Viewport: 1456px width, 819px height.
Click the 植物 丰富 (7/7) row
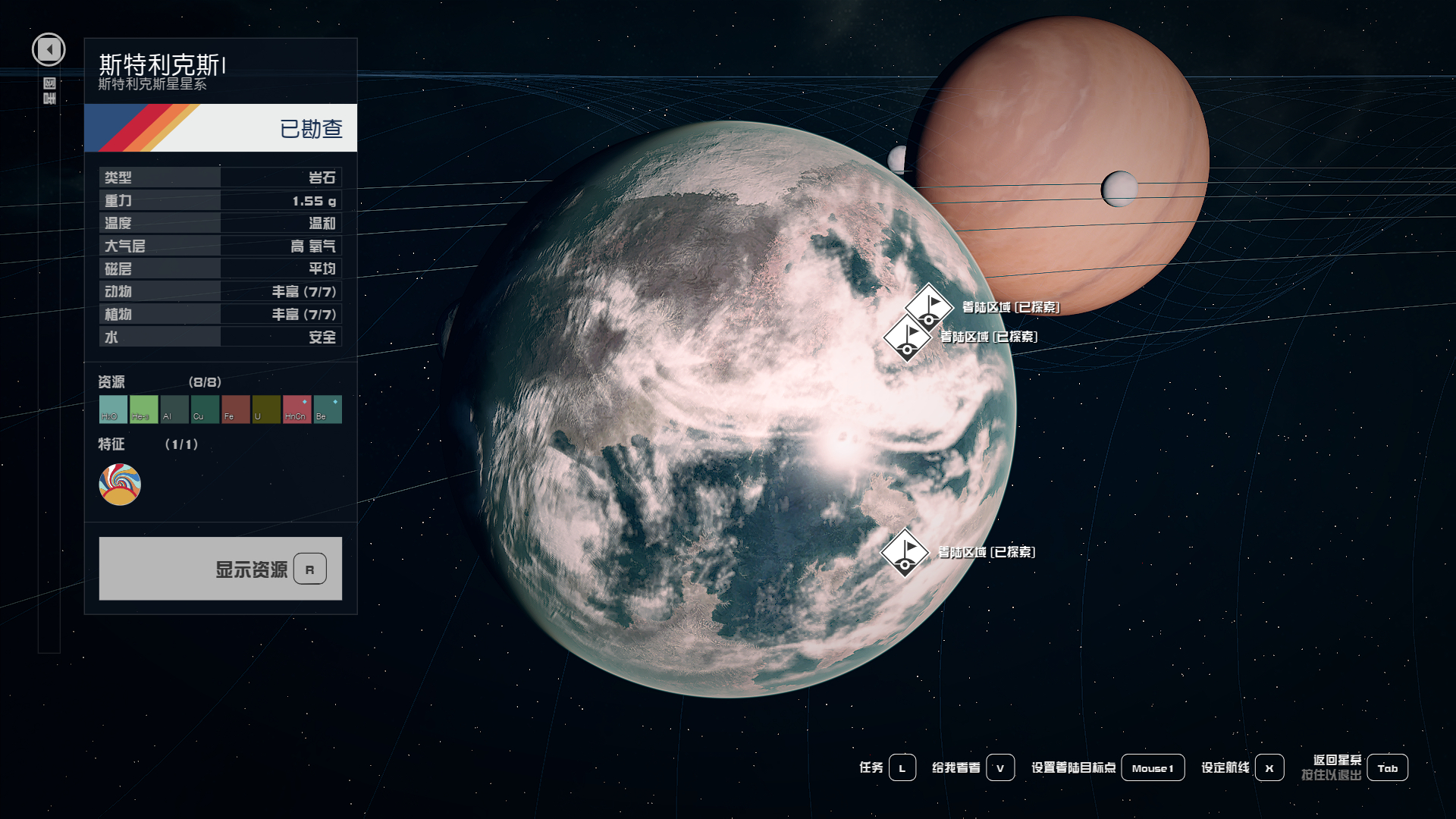click(x=221, y=314)
